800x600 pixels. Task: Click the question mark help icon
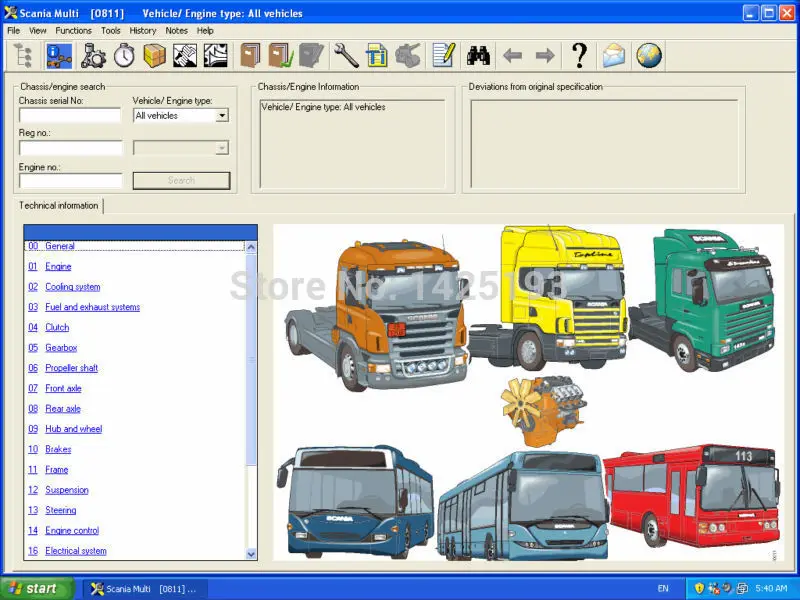click(580, 55)
